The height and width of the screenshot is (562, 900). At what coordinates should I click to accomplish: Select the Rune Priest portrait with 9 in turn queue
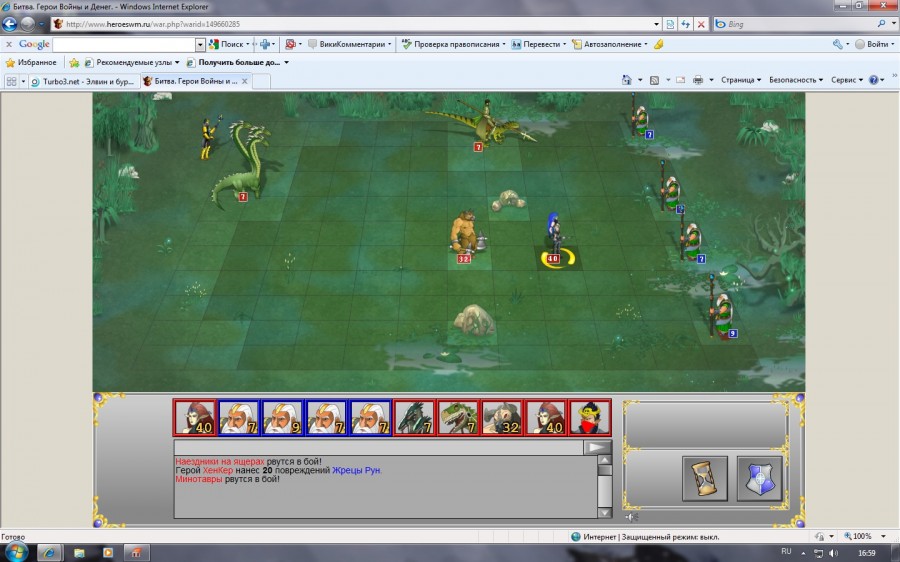pyautogui.click(x=282, y=417)
